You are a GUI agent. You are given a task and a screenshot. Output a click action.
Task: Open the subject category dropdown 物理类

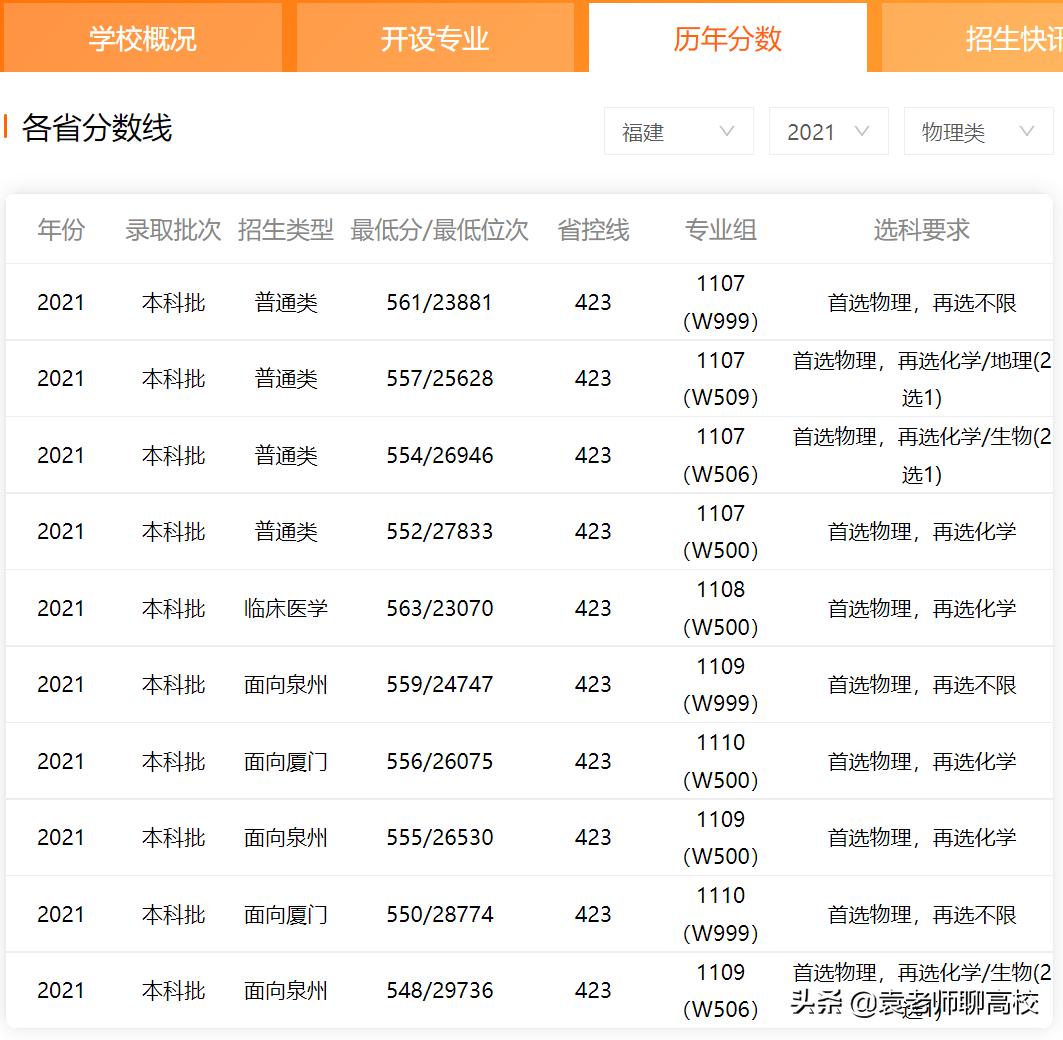(x=977, y=131)
